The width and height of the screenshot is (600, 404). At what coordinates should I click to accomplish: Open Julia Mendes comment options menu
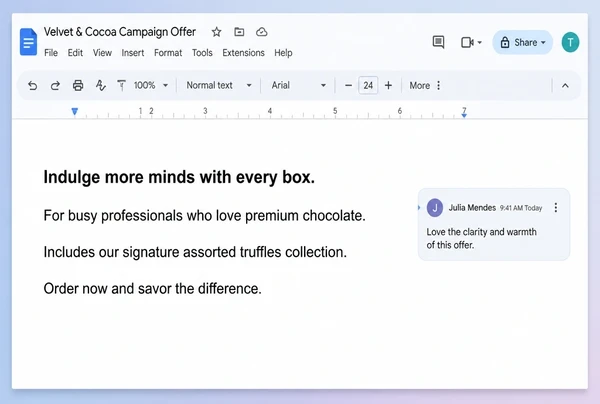click(x=556, y=208)
